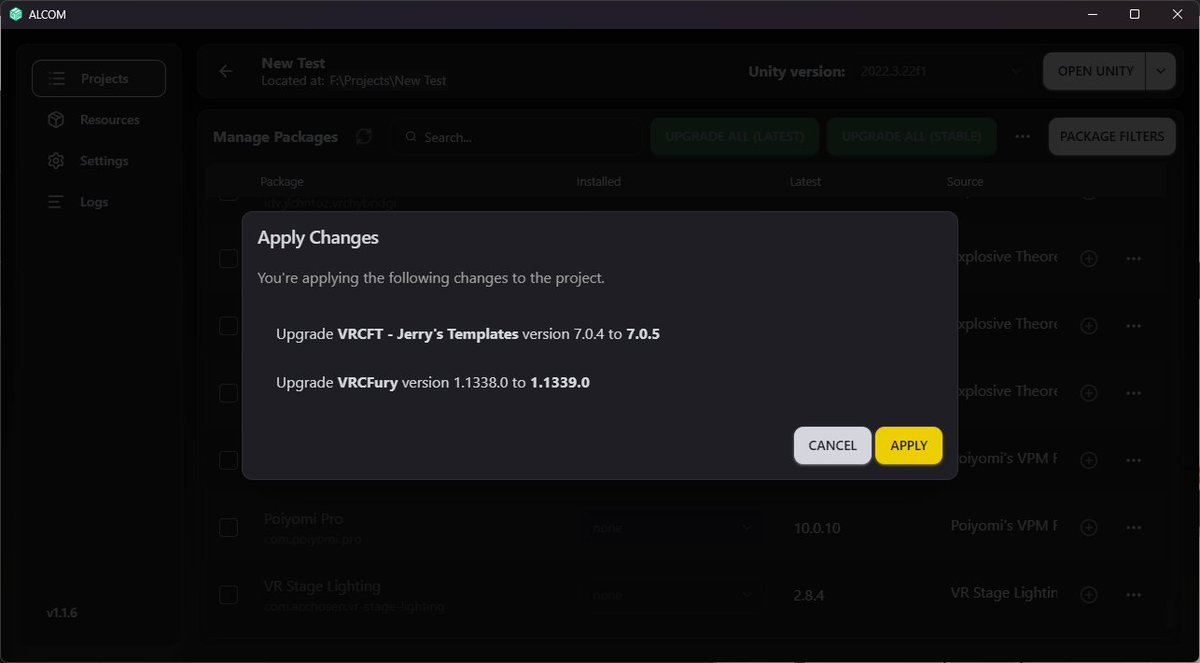Click the Latest column header
The height and width of the screenshot is (663, 1200).
805,182
